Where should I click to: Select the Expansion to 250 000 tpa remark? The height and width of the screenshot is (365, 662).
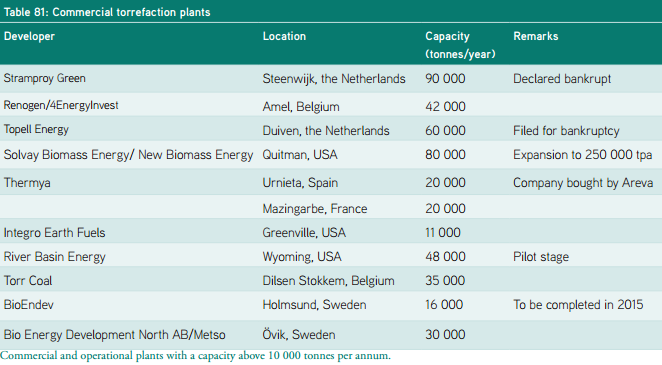click(583, 155)
